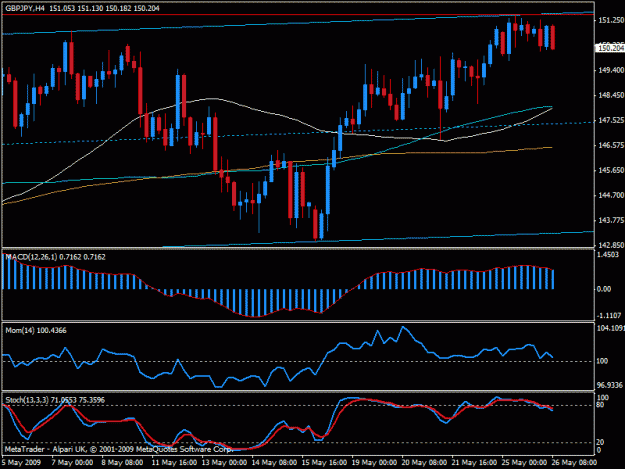This screenshot has width=625, height=469.
Task: Click the 146.575 price axis label
Action: click(x=611, y=145)
